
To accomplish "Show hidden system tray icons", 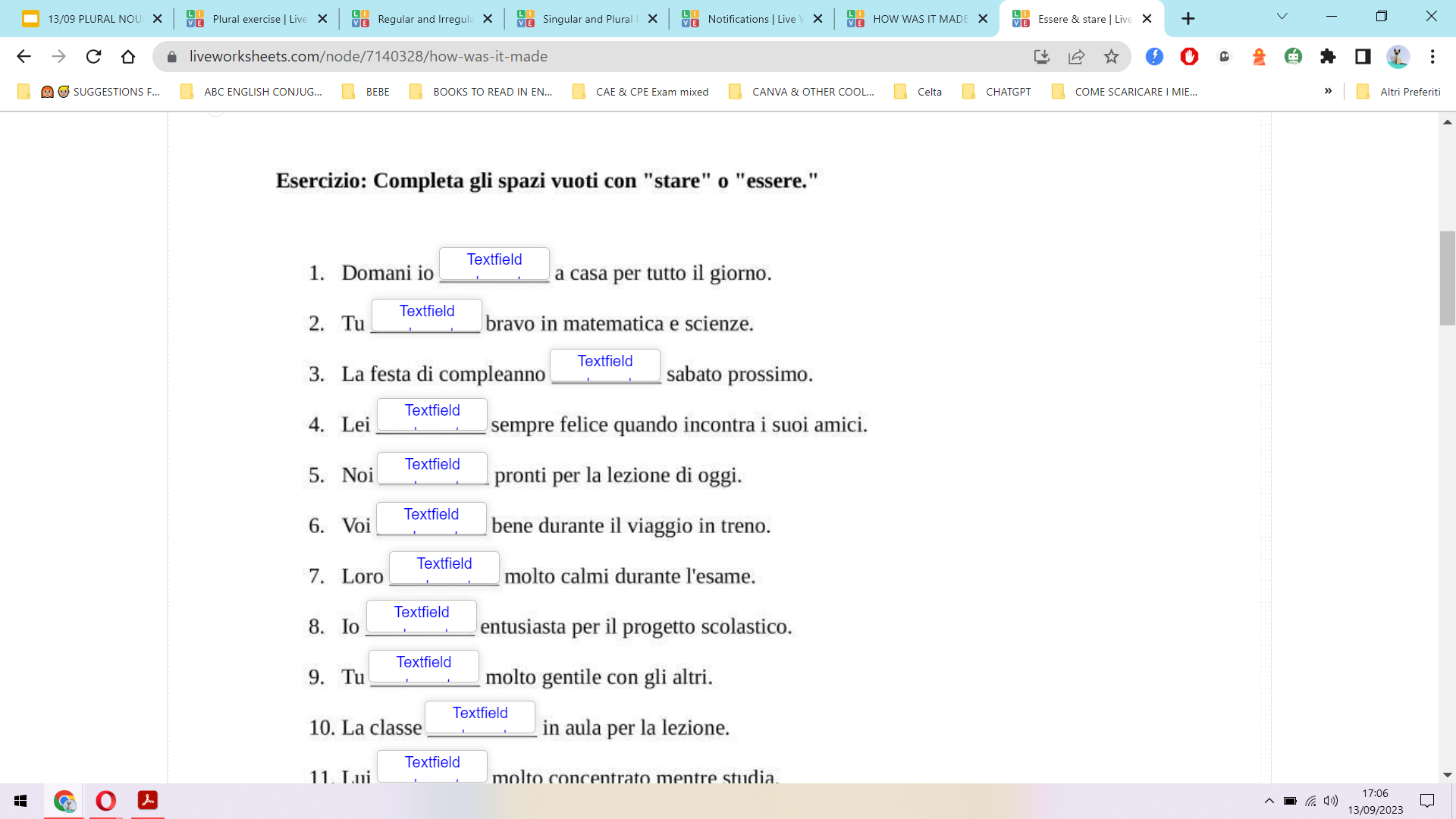I will 1269,801.
